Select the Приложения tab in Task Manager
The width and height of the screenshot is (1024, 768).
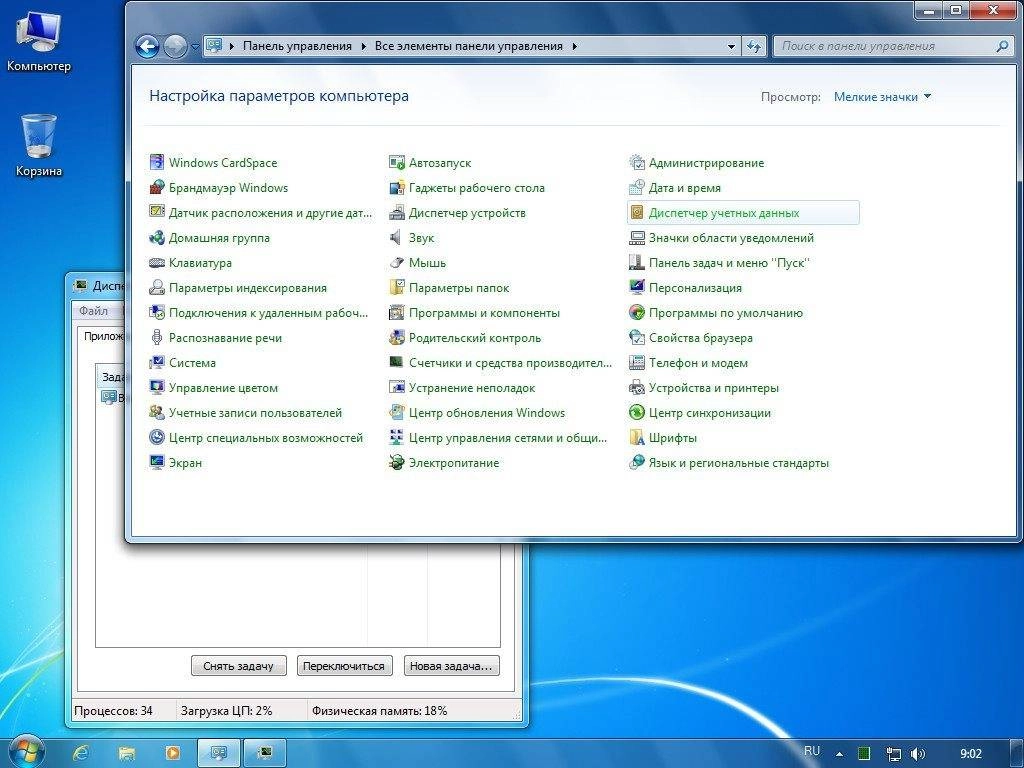[x=103, y=336]
